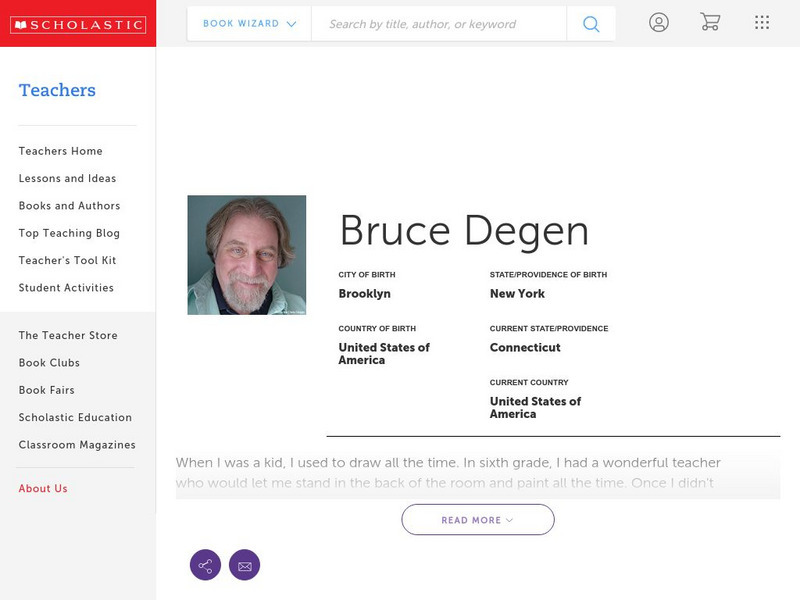Click the chevron inside the READ MORE button

pyautogui.click(x=508, y=520)
